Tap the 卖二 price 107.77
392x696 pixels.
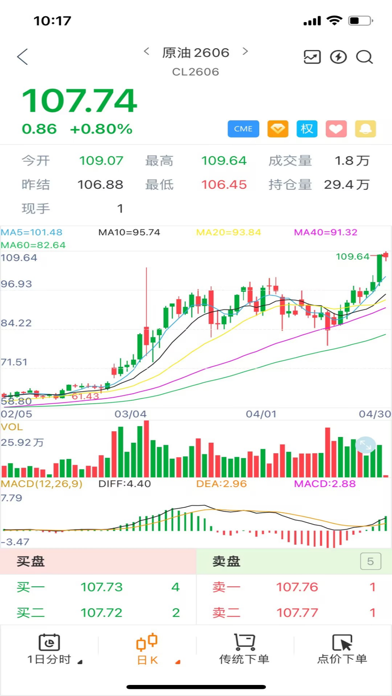[x=297, y=613]
